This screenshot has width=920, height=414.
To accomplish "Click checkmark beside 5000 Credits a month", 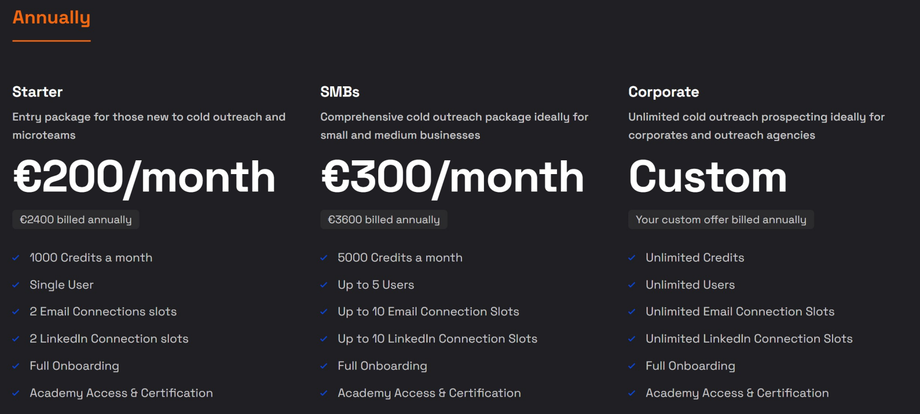I will click(324, 258).
